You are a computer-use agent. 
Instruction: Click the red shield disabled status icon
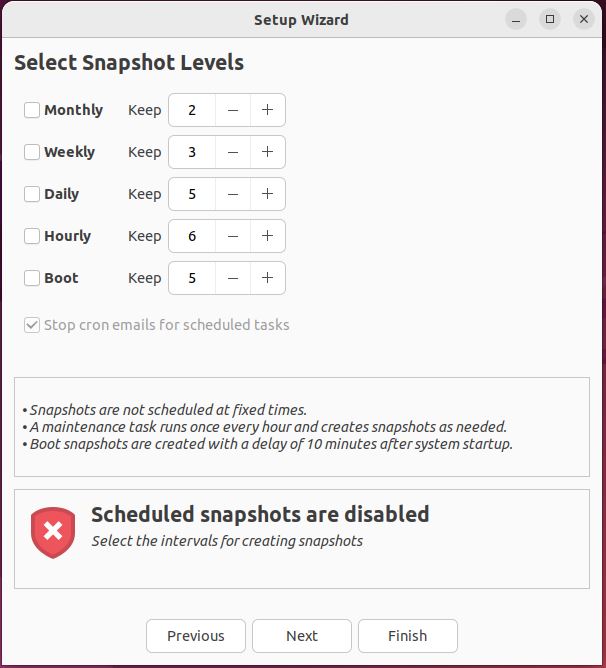click(x=54, y=531)
